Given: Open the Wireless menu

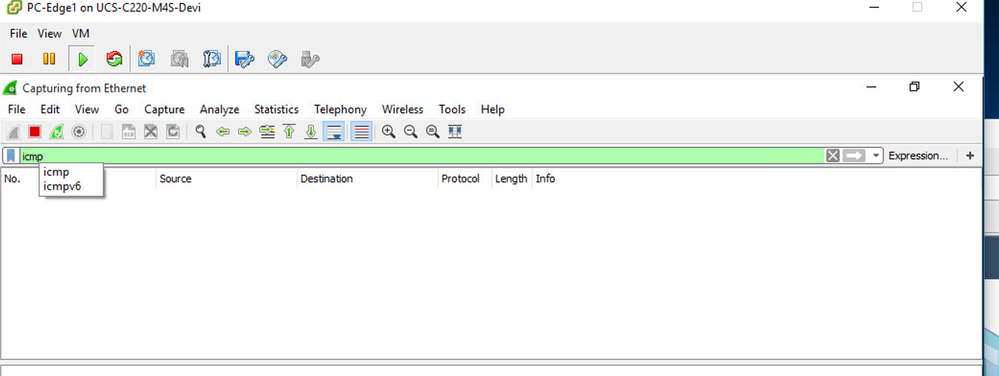Looking at the screenshot, I should click(x=403, y=109).
